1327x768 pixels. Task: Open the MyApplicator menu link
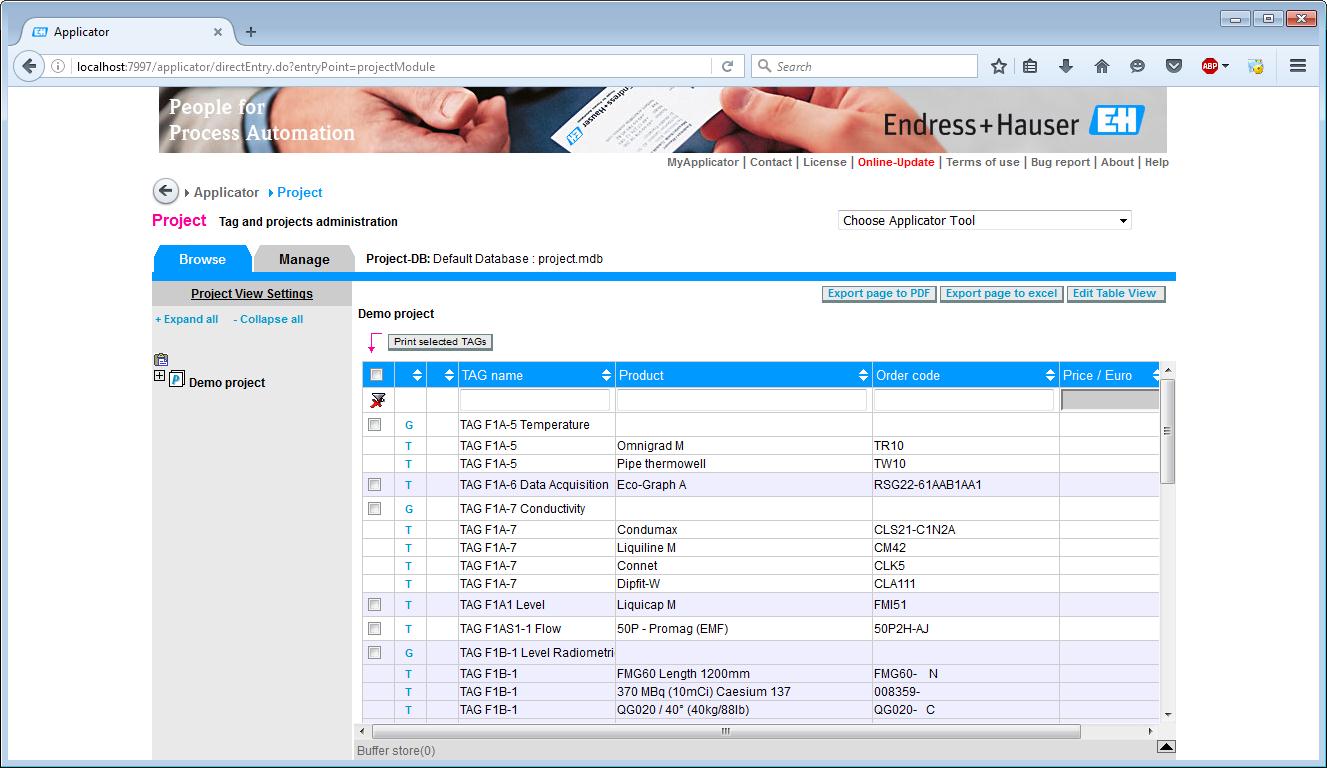pyautogui.click(x=703, y=162)
